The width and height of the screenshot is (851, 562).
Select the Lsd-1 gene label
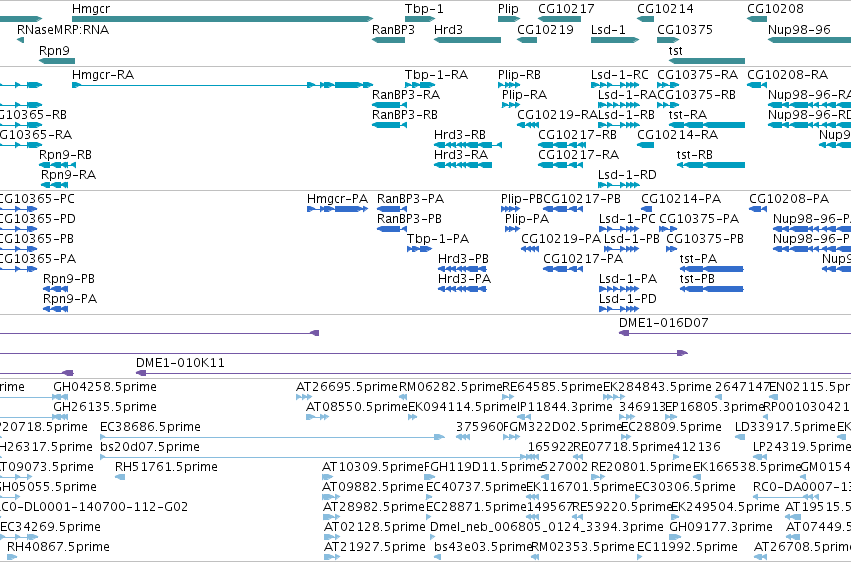tap(608, 30)
